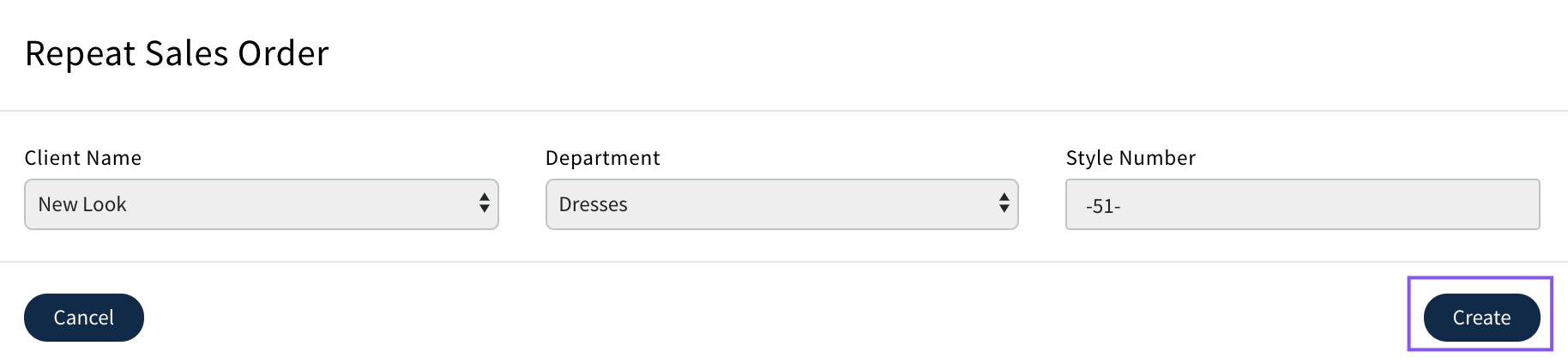Viewport: 1568px width, 364px height.
Task: Focus the Style Number input field
Action: [1302, 204]
